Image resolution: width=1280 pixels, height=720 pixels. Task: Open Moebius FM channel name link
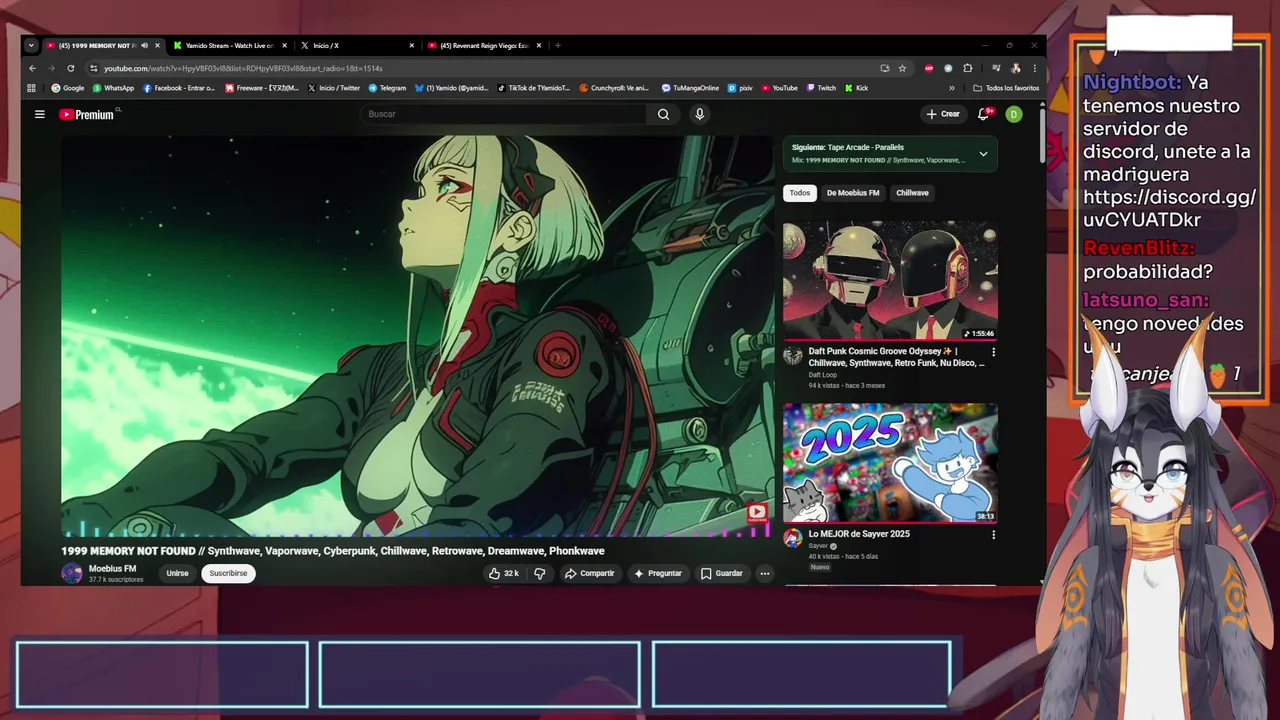point(112,569)
